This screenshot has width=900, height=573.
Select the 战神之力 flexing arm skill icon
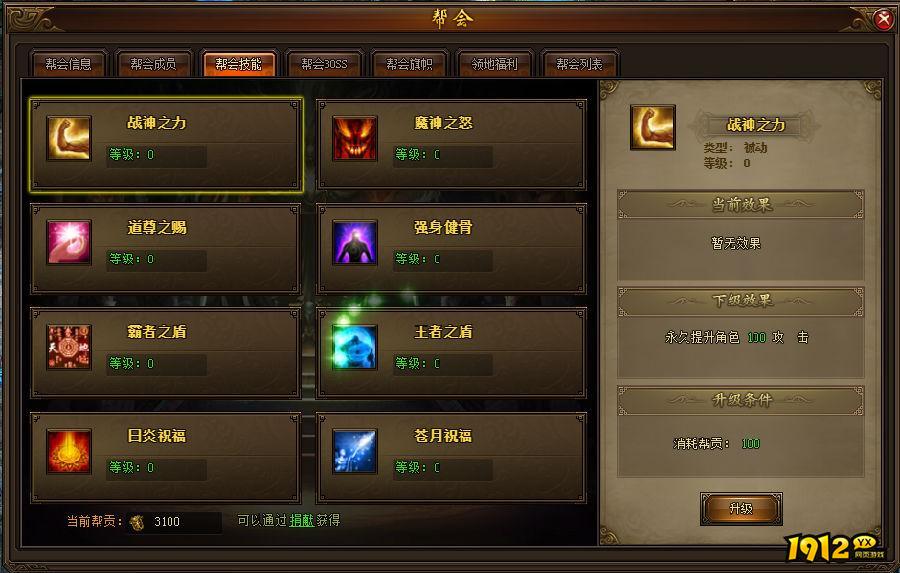(x=69, y=138)
